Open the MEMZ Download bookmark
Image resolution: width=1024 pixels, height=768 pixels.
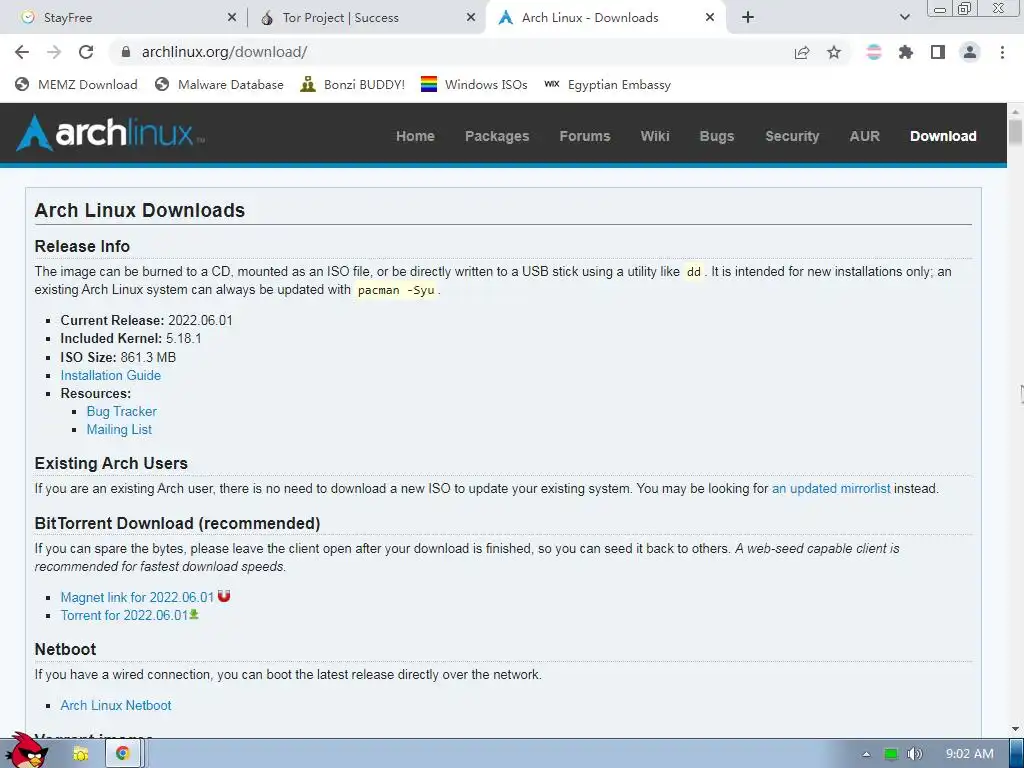point(76,85)
